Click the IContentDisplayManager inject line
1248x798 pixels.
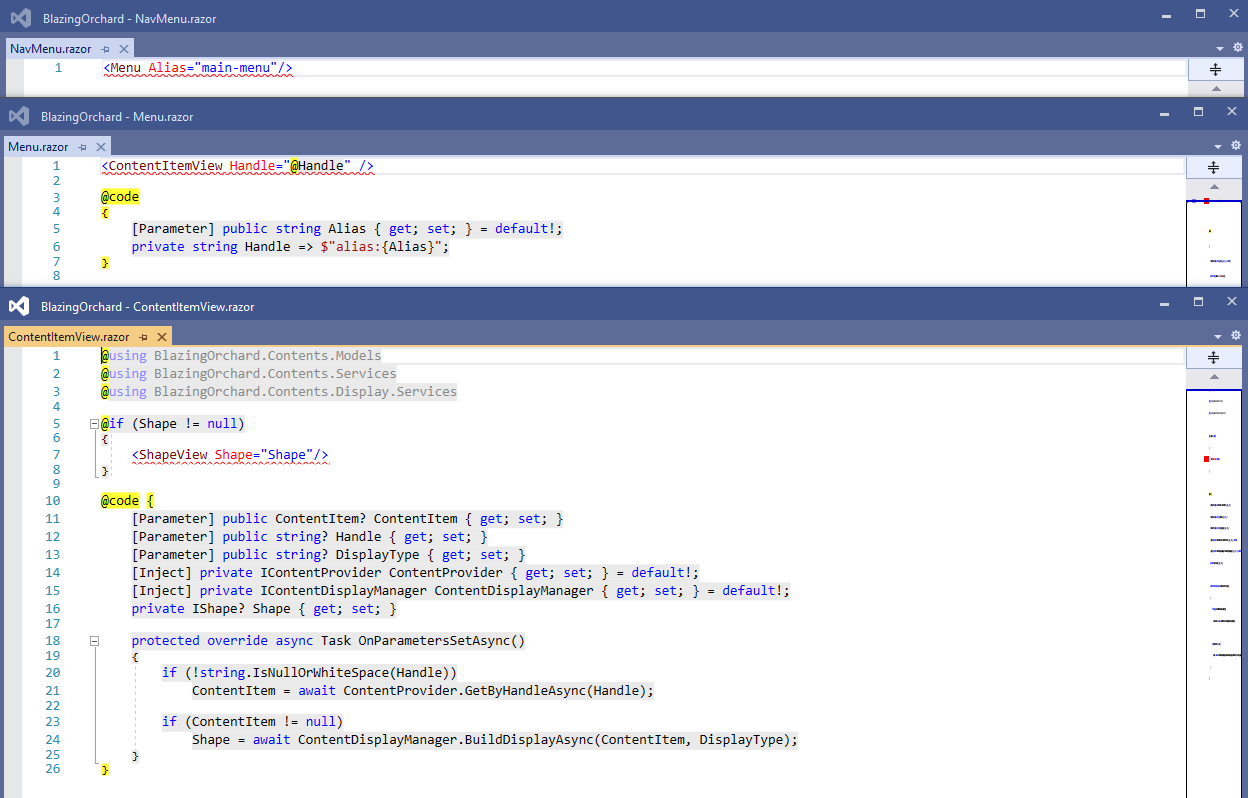461,591
